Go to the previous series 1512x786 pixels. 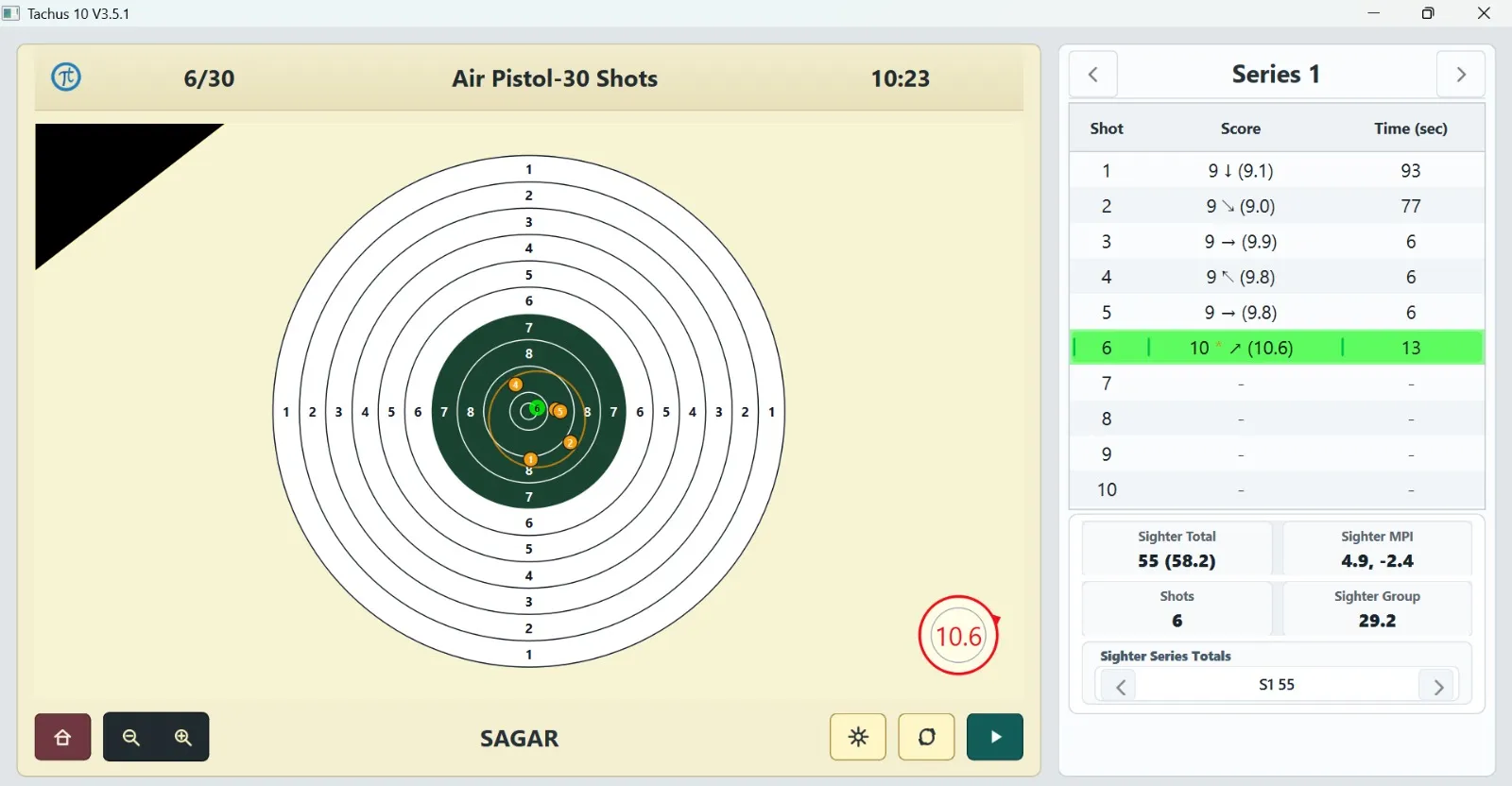(x=1093, y=74)
